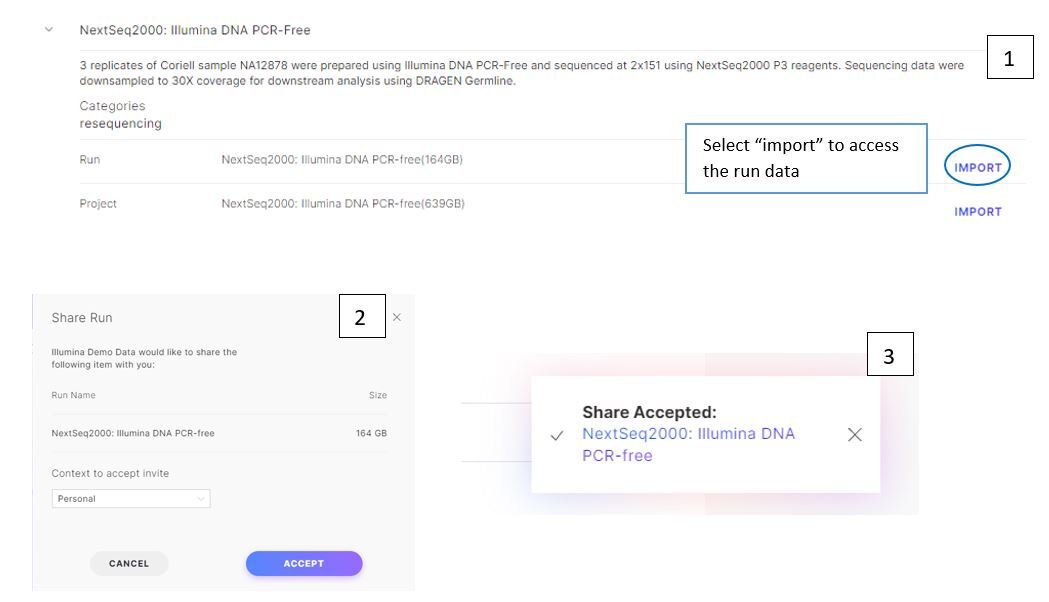Click IMPORT for the Run row

[977, 167]
